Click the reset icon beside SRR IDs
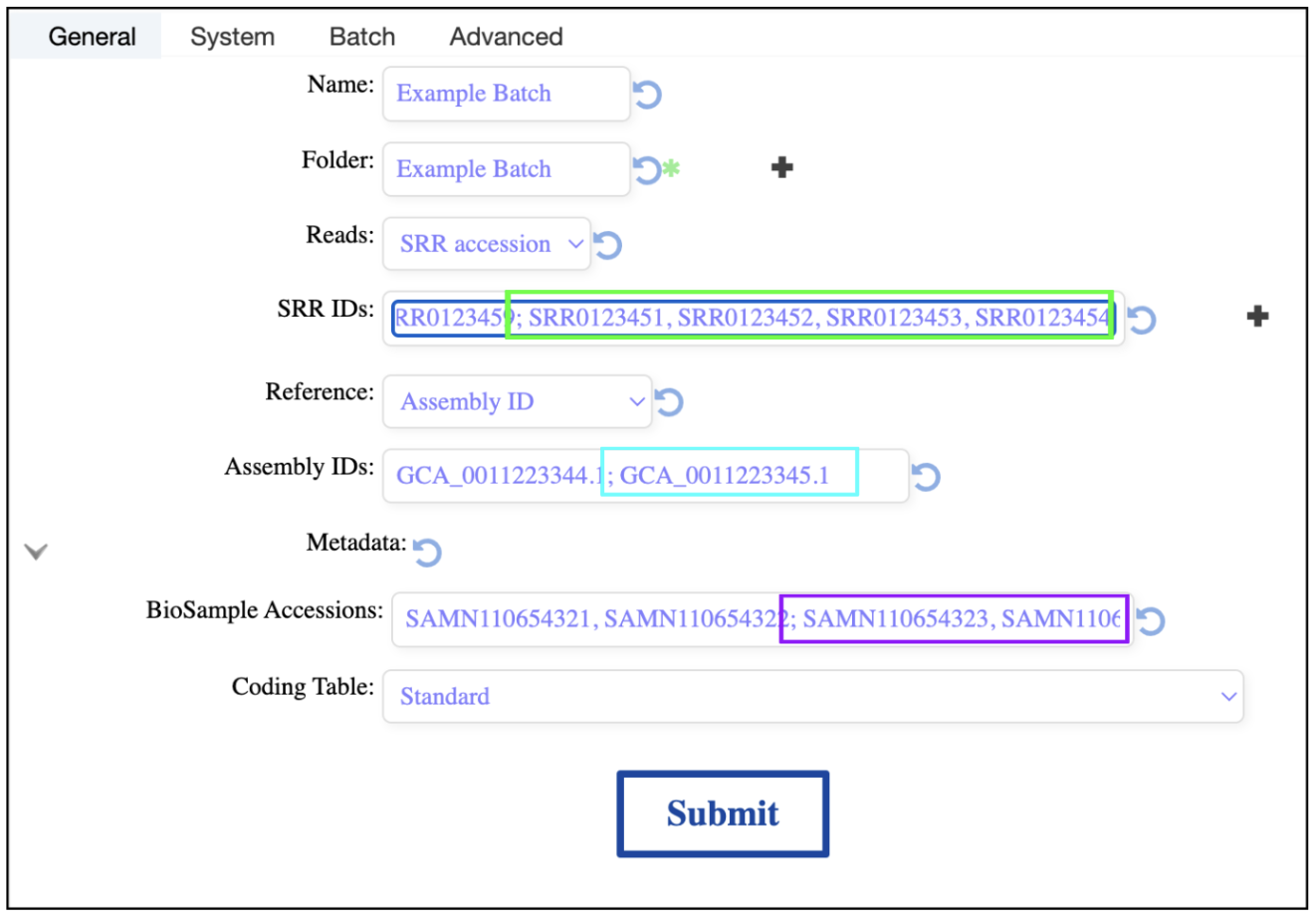 [x=1142, y=320]
